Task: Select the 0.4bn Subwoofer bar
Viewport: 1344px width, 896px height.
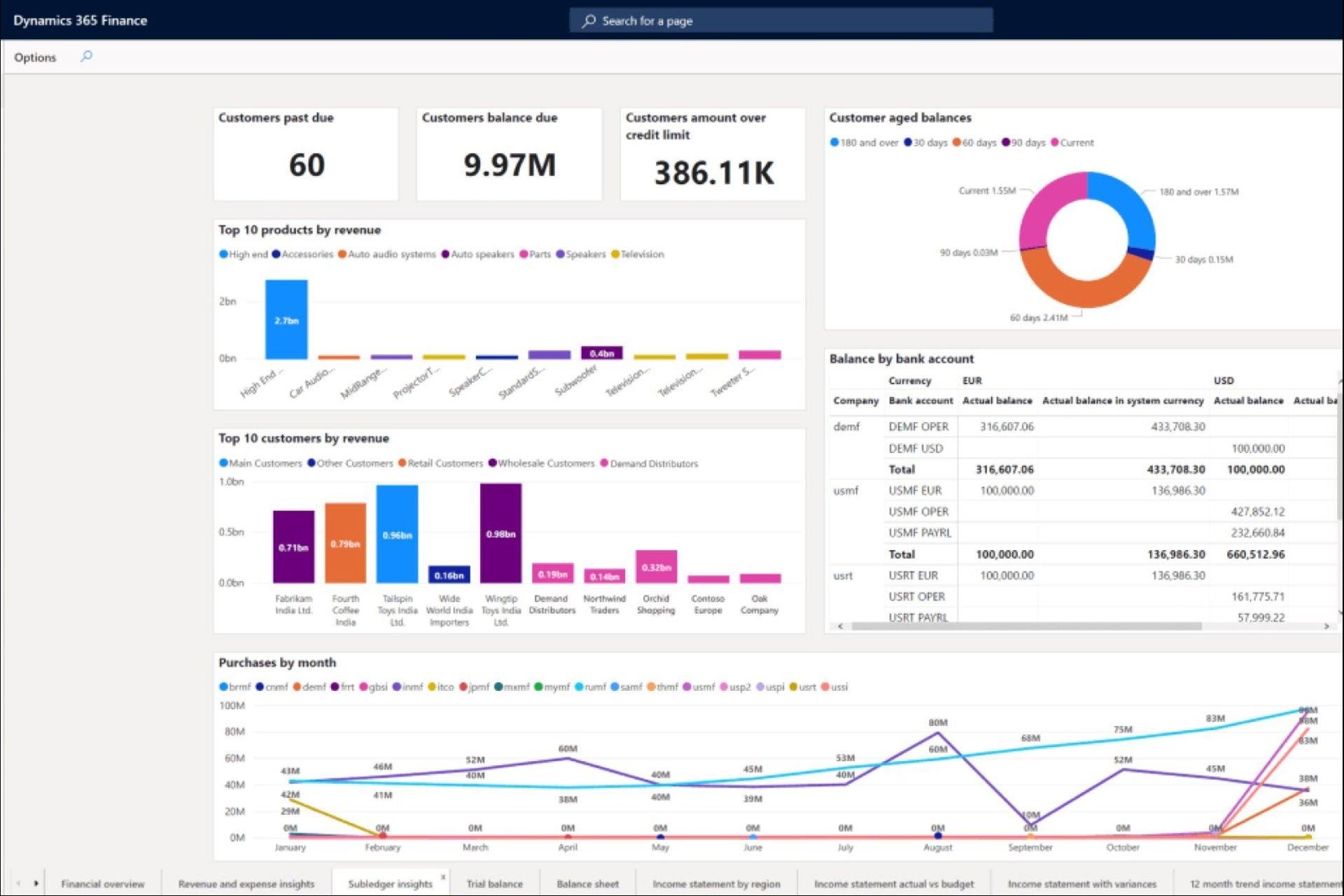Action: [x=601, y=353]
